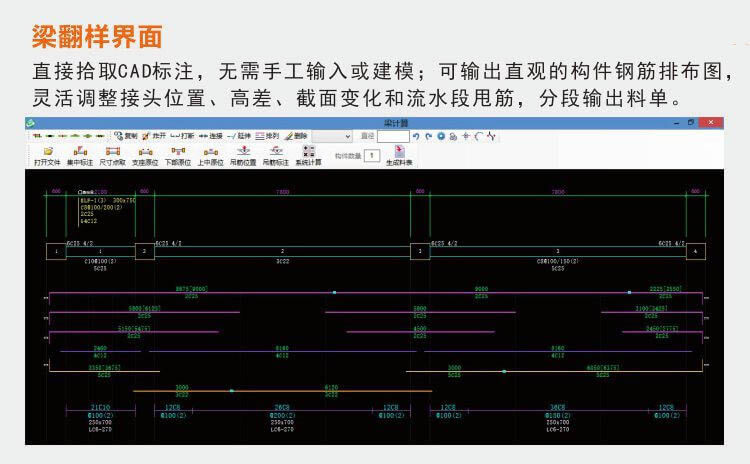Click 生成料表 to generate material list
Screen dimensions: 750x464
pos(400,155)
